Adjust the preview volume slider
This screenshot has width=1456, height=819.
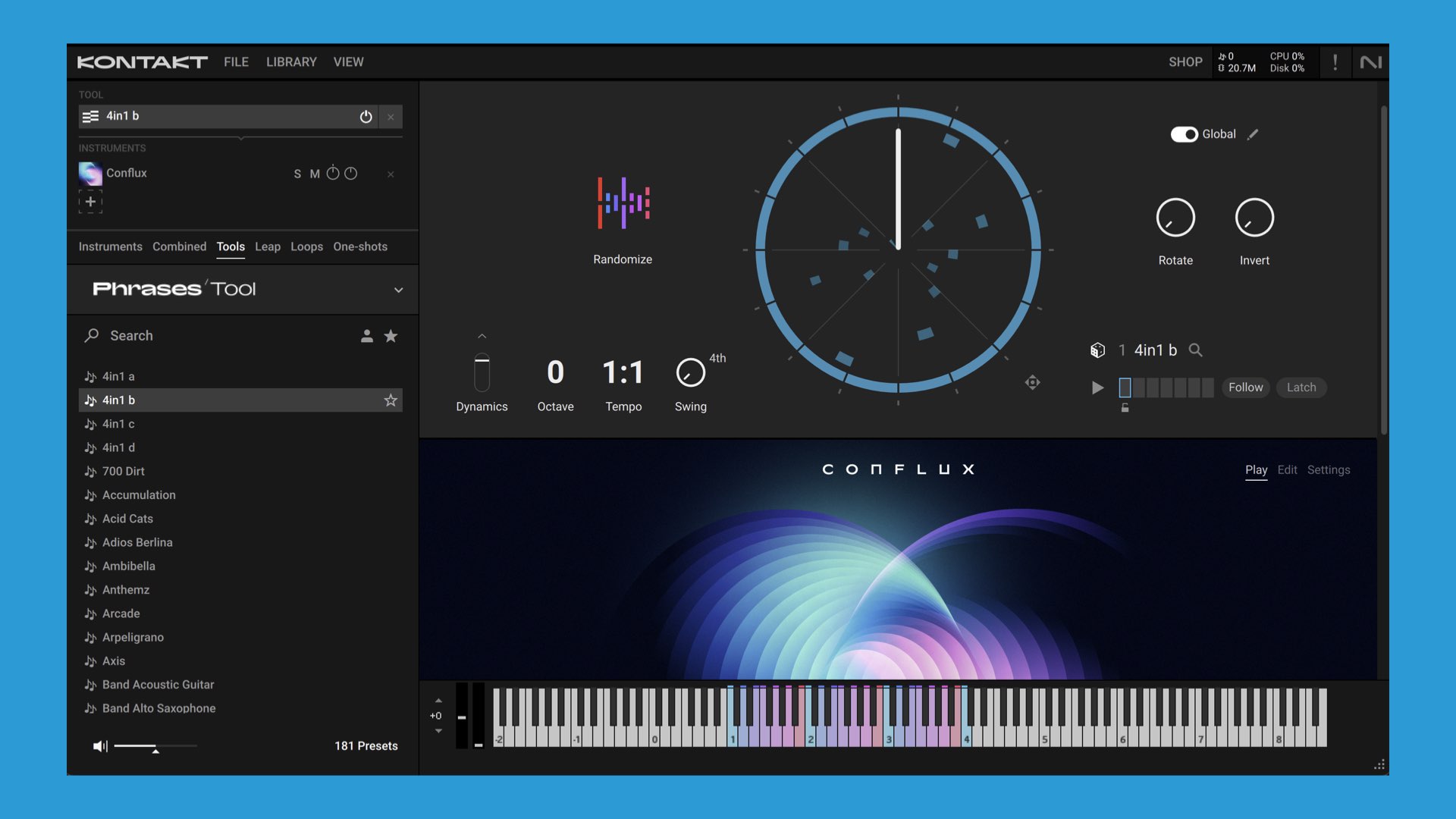pyautogui.click(x=155, y=746)
